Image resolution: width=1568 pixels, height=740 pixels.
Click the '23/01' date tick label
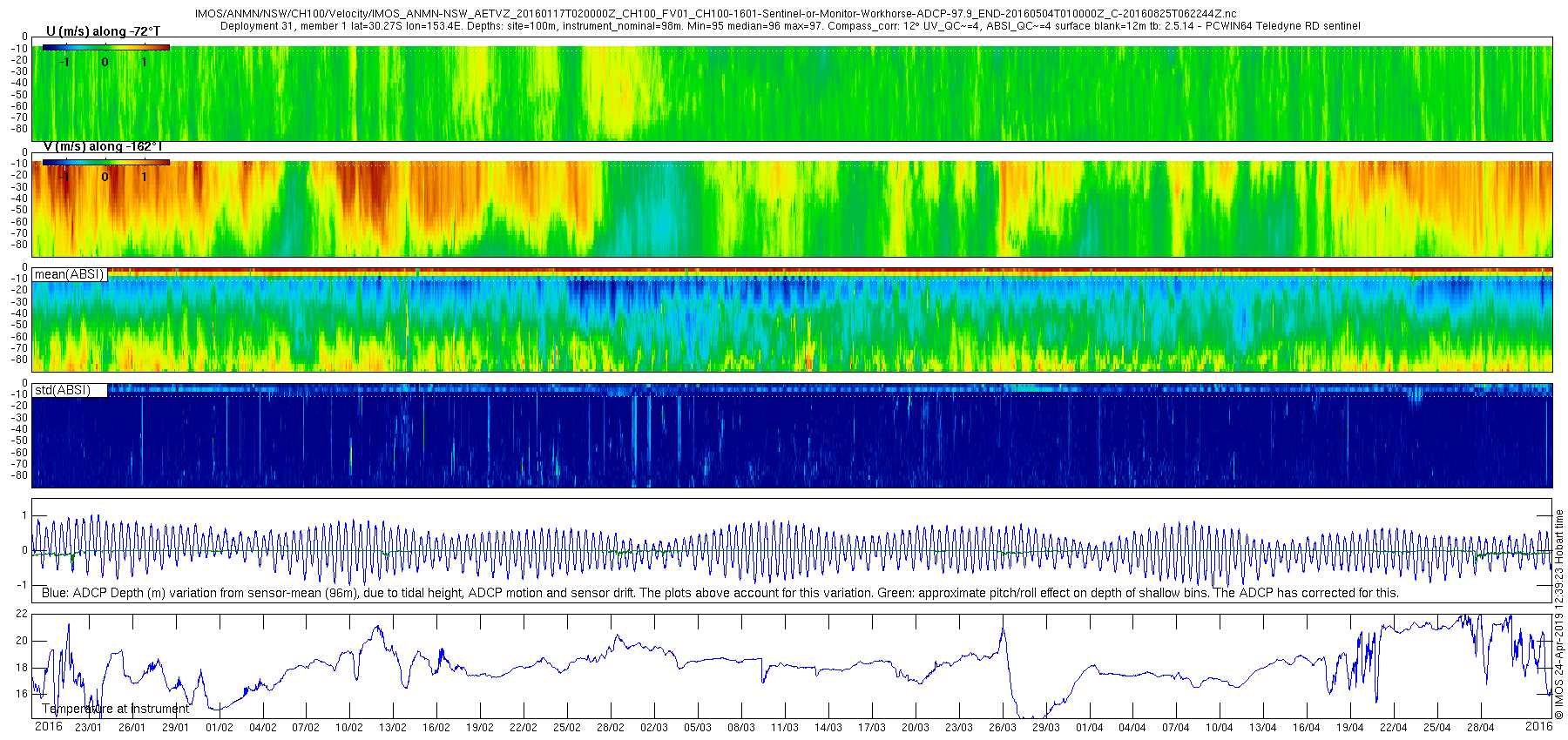click(x=88, y=728)
